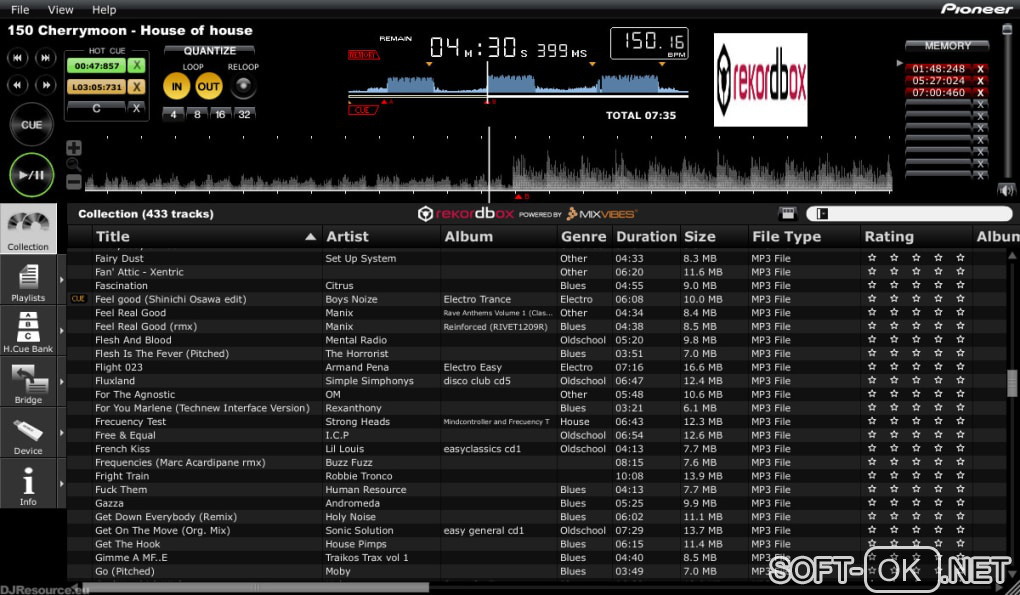Select track Flight 023
Viewport: 1020px width, 595px height.
click(x=537, y=367)
